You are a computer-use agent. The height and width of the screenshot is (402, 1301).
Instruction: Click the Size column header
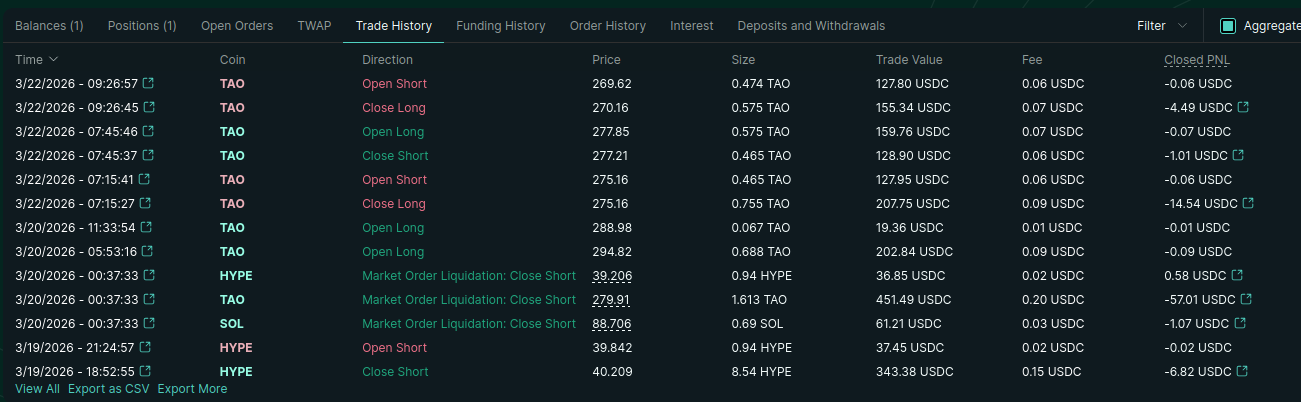[x=743, y=60]
